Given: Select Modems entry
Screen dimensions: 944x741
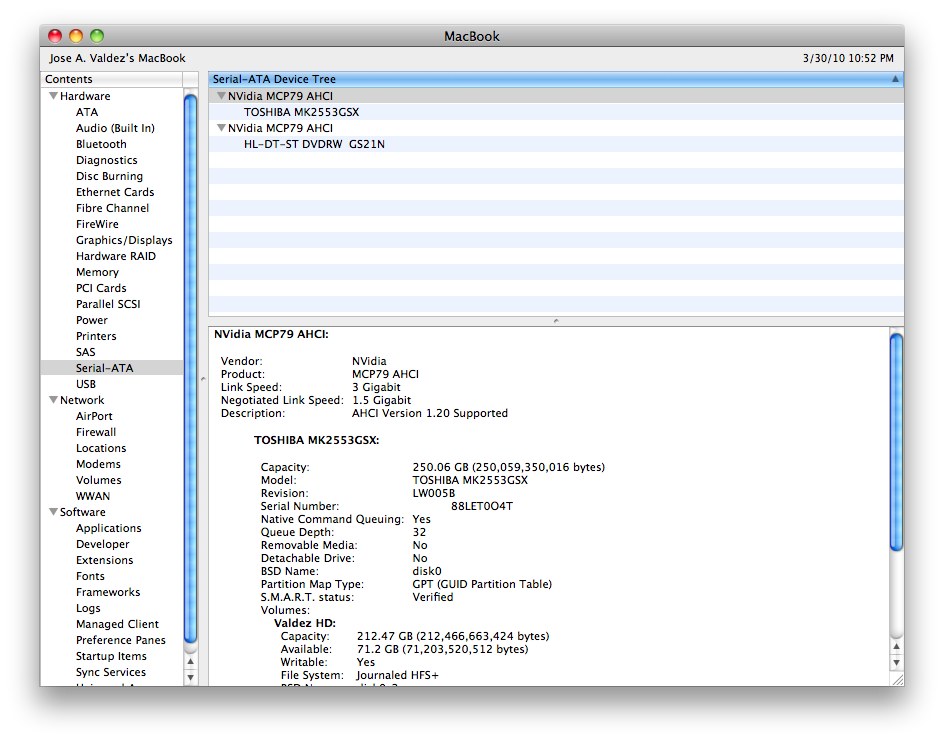Looking at the screenshot, I should pos(98,464).
